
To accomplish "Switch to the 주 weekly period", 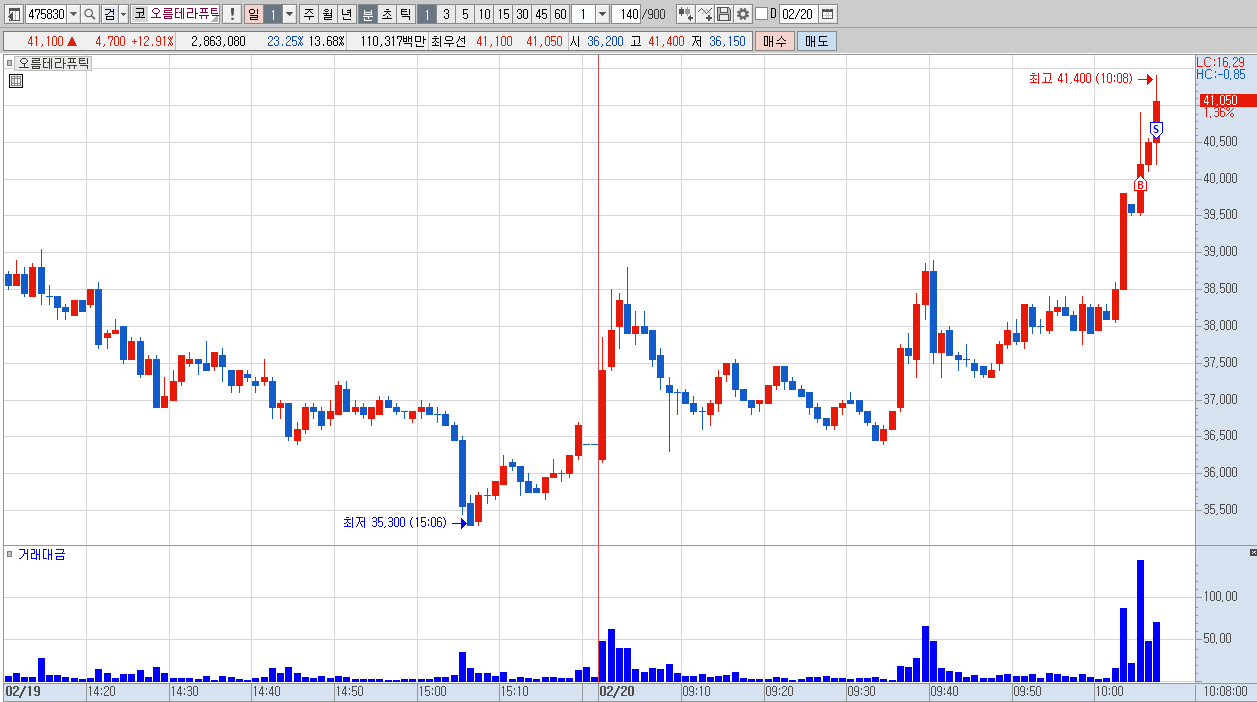I will [x=308, y=14].
